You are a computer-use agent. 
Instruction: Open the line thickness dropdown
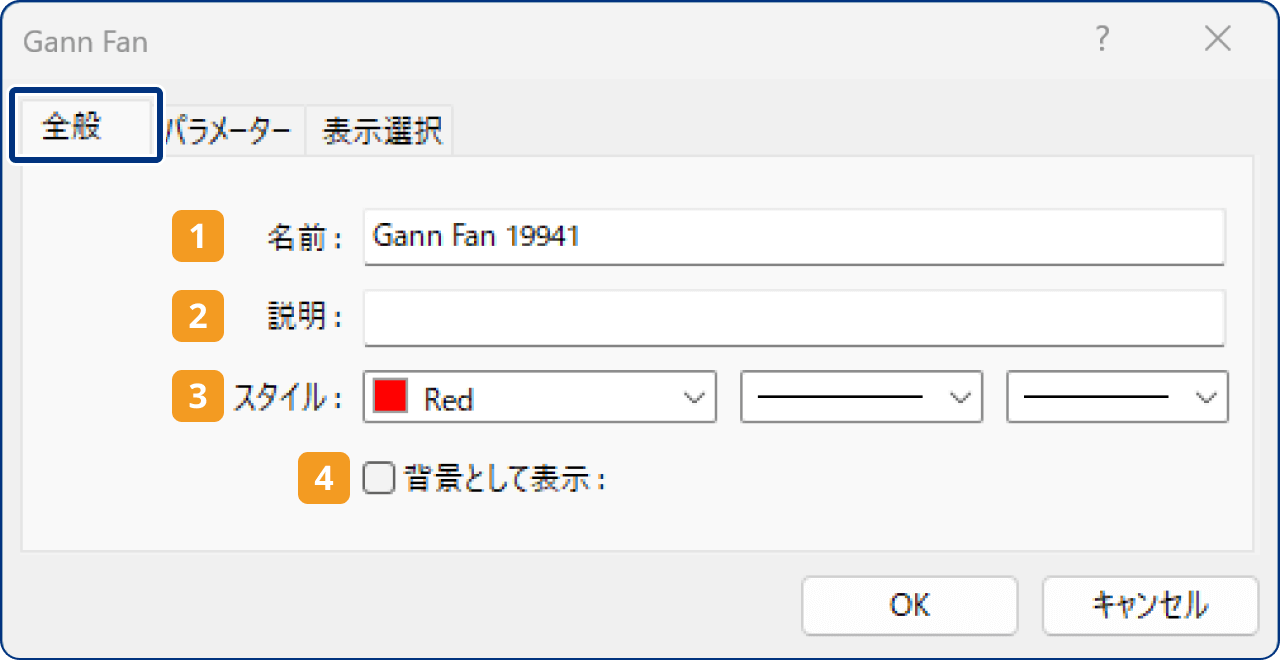1117,397
